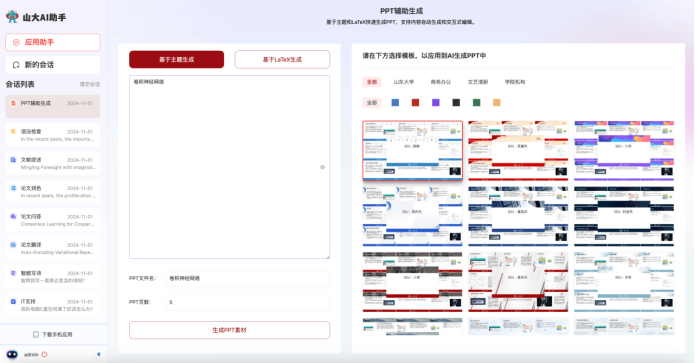
Task: Select the purple gradient SDU template thumbnail
Action: [x=624, y=151]
